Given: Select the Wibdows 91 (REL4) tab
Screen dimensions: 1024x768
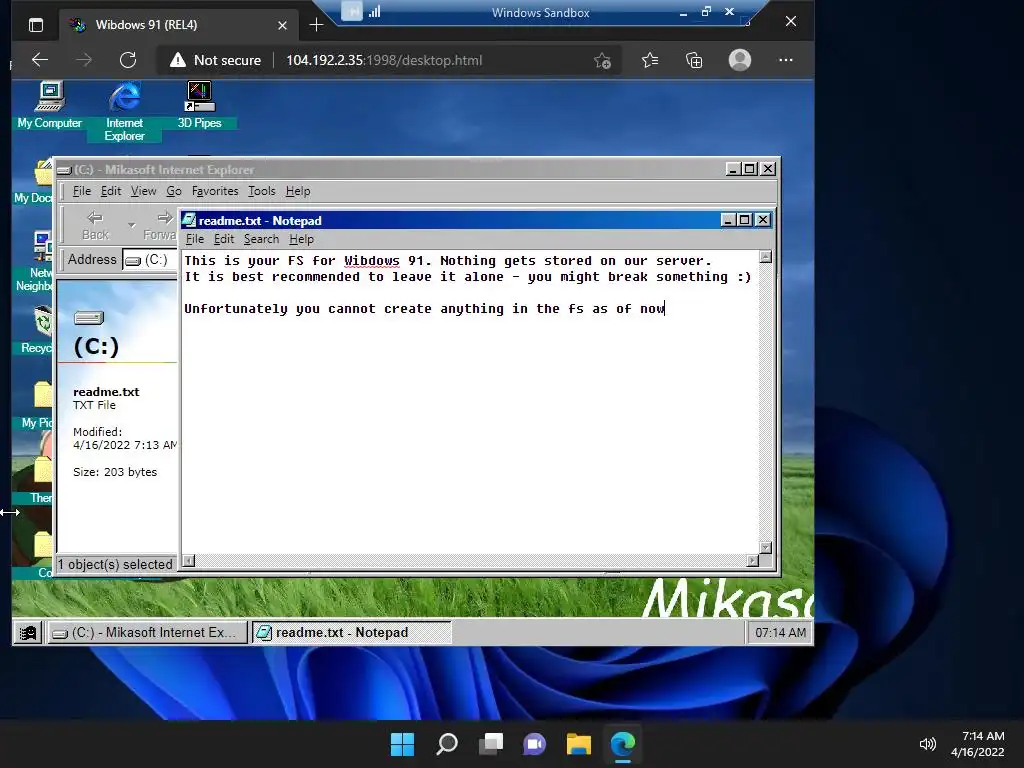Looking at the screenshot, I should click(x=176, y=25).
